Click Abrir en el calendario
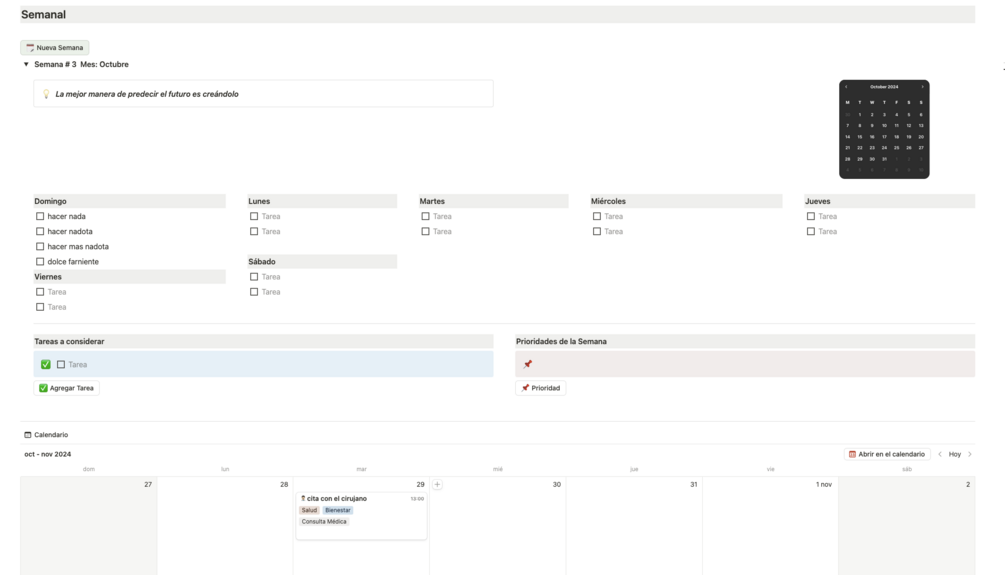This screenshot has width=1005, height=575. coord(887,454)
